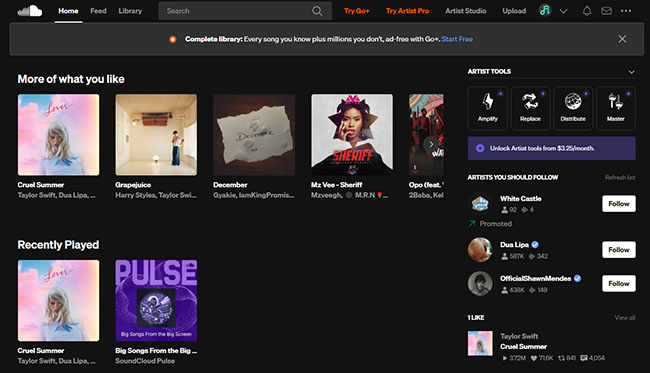The width and height of the screenshot is (650, 373).
Task: Open the Home tab
Action: click(68, 11)
